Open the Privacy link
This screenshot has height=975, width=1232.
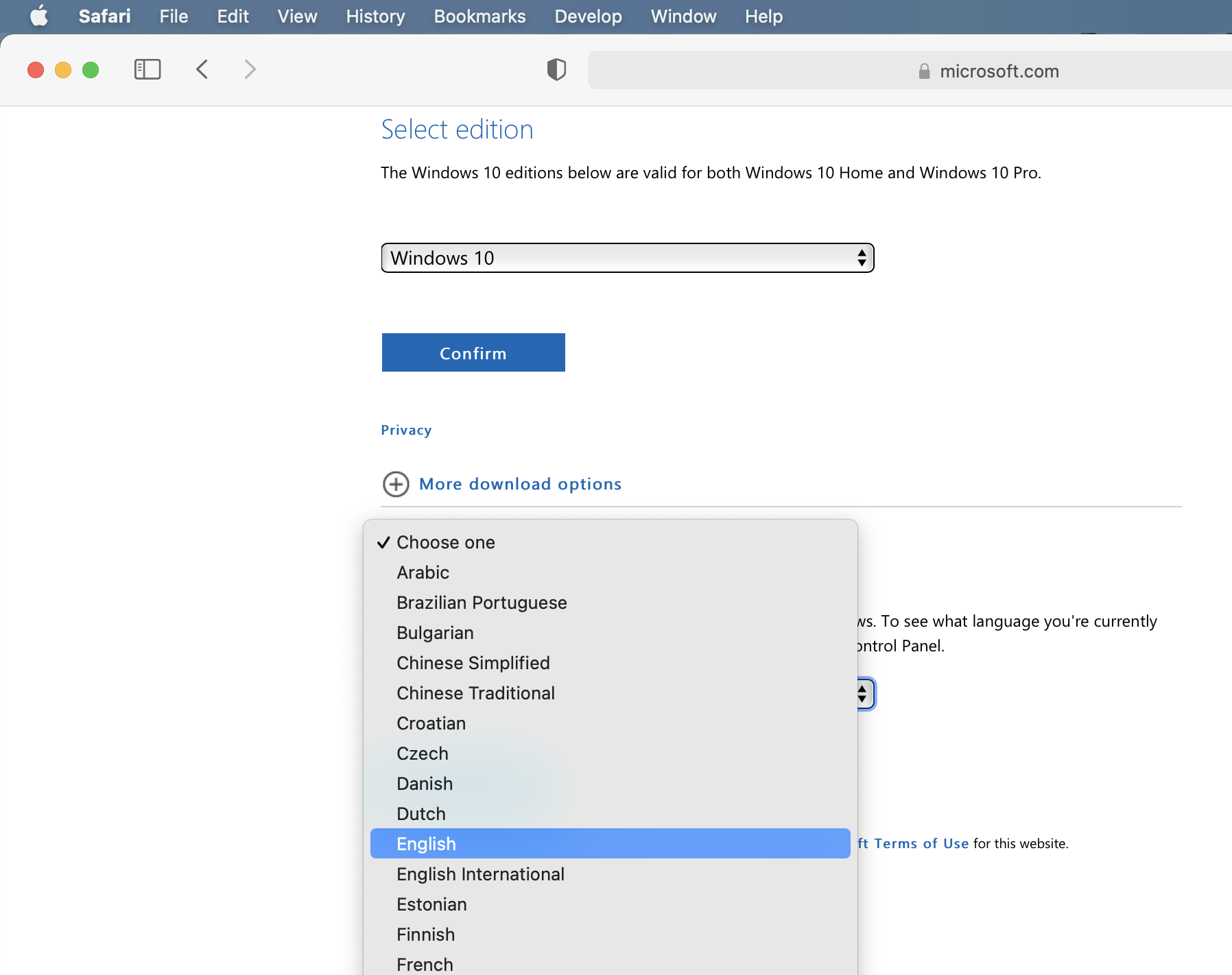point(406,430)
